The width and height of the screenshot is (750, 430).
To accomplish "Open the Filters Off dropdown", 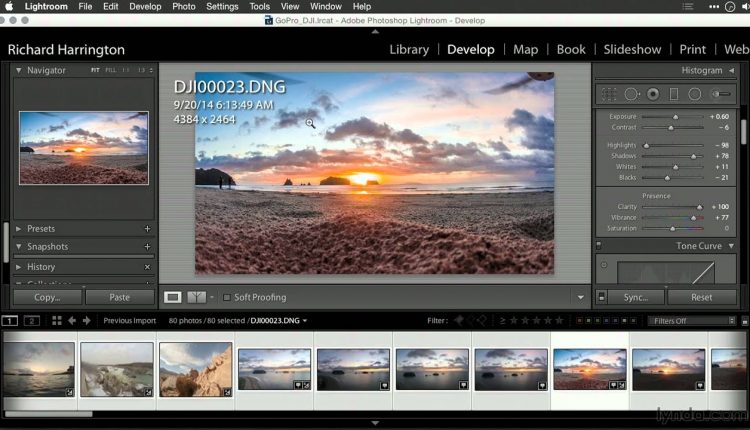I will pyautogui.click(x=691, y=320).
